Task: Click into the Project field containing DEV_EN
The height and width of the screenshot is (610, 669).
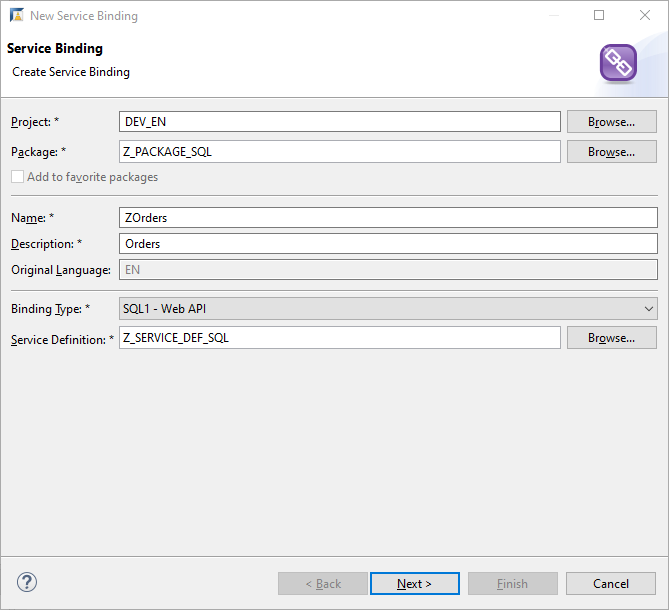Action: [x=340, y=122]
